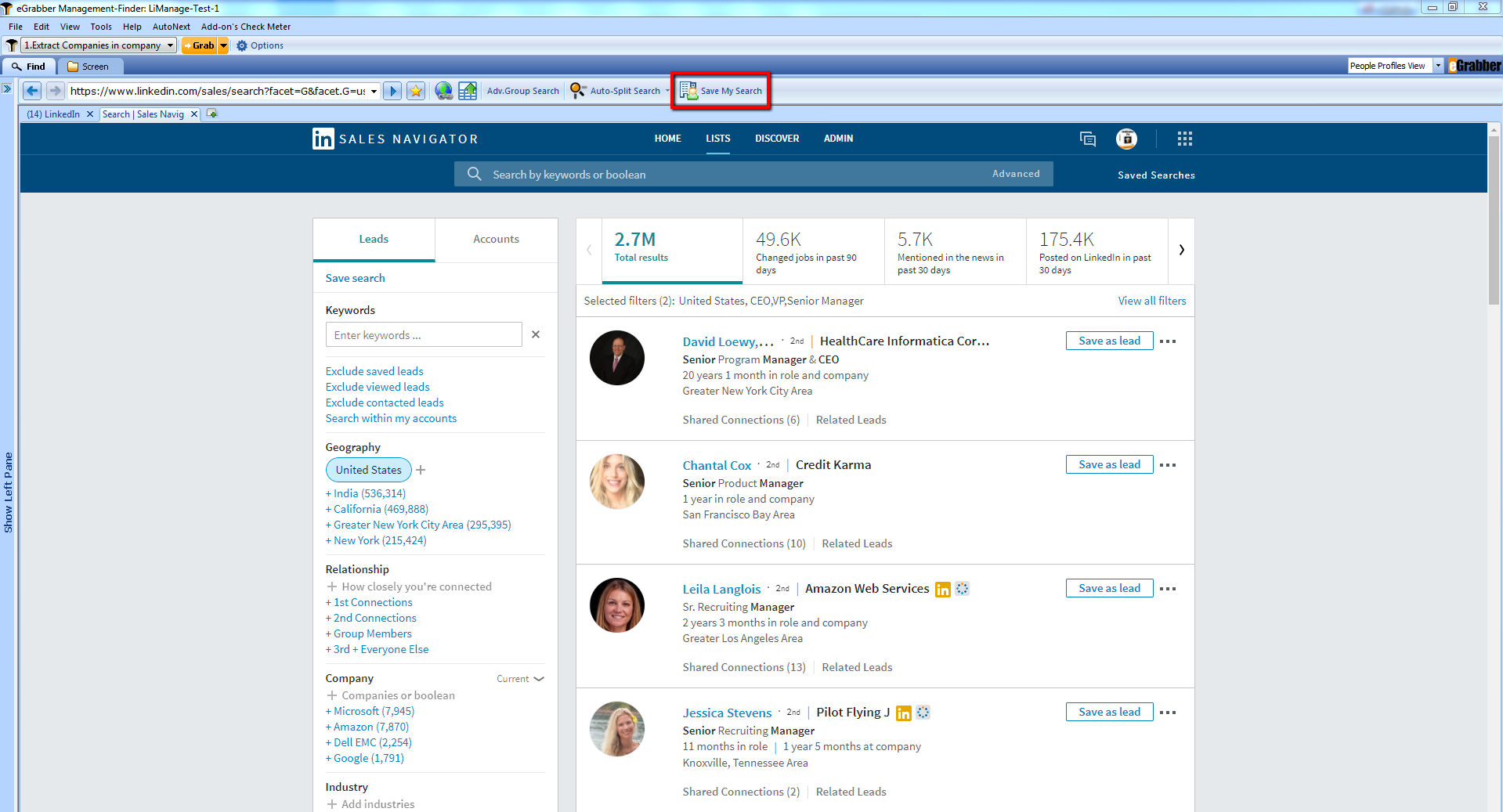Start Auto-Split Search

[x=616, y=91]
